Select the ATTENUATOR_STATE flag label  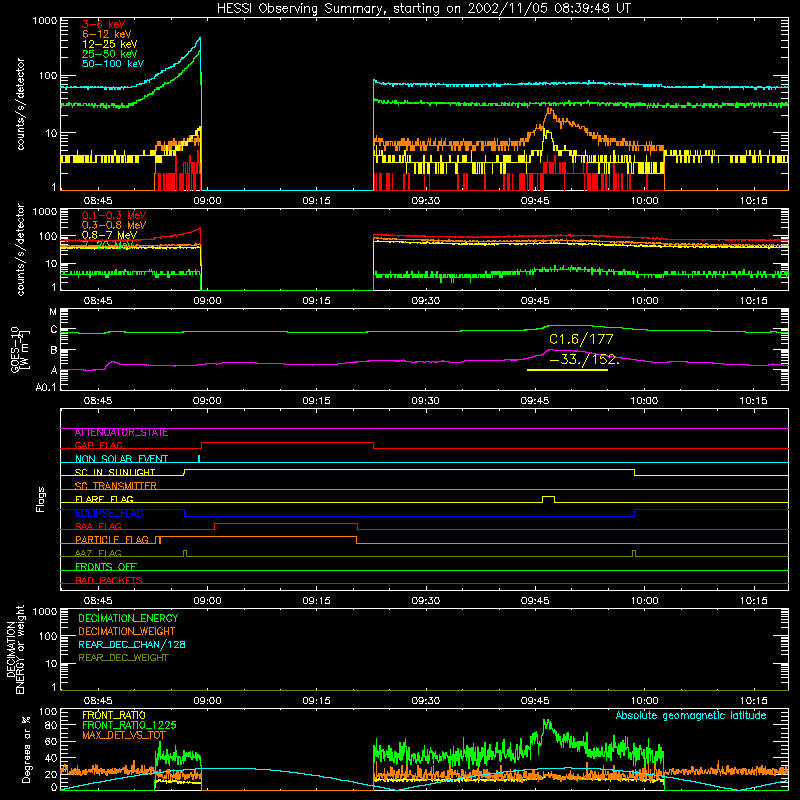[121, 433]
